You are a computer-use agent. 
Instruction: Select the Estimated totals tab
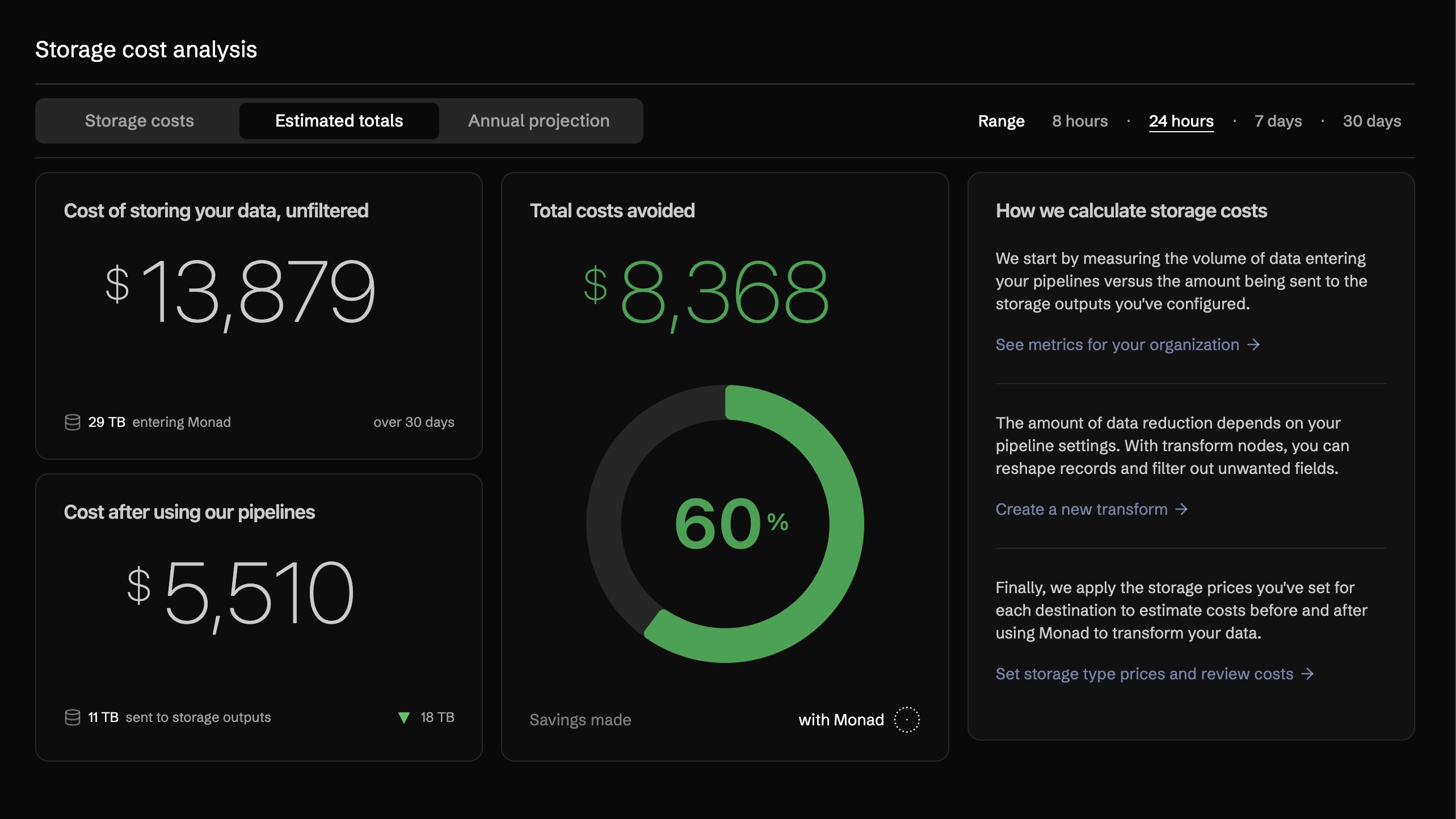click(339, 121)
